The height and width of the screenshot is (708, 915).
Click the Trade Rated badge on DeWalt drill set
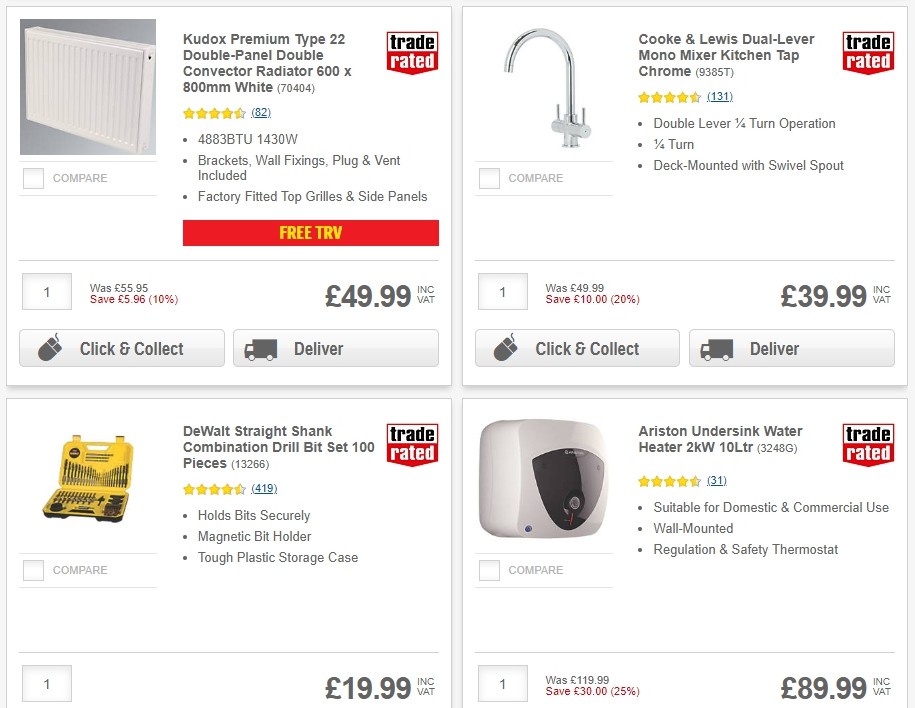[412, 443]
